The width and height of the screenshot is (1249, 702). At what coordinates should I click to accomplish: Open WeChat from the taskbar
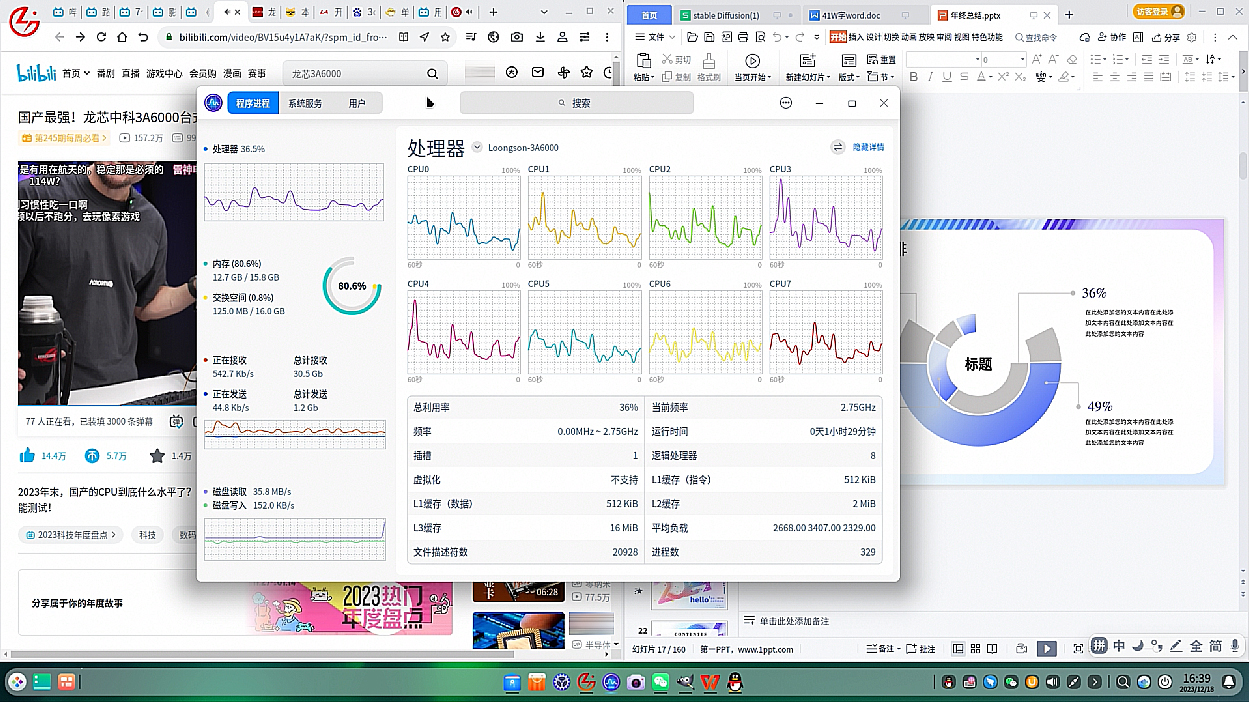660,683
